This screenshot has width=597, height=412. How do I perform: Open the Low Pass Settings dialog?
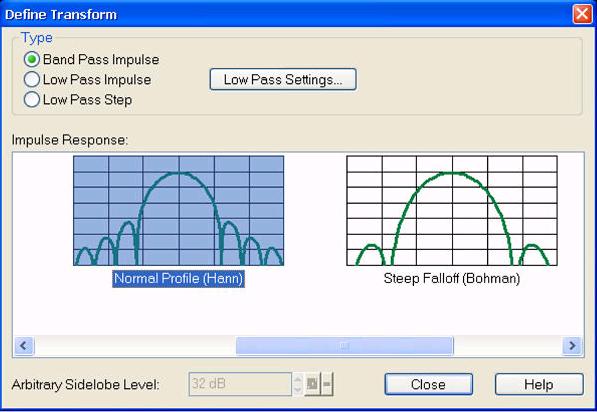click(283, 80)
